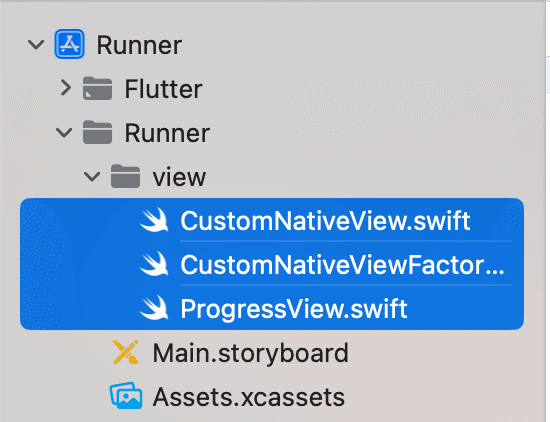Select ProgressView.swift in the navigator
Viewport: 550px width, 422px height.
click(x=294, y=309)
